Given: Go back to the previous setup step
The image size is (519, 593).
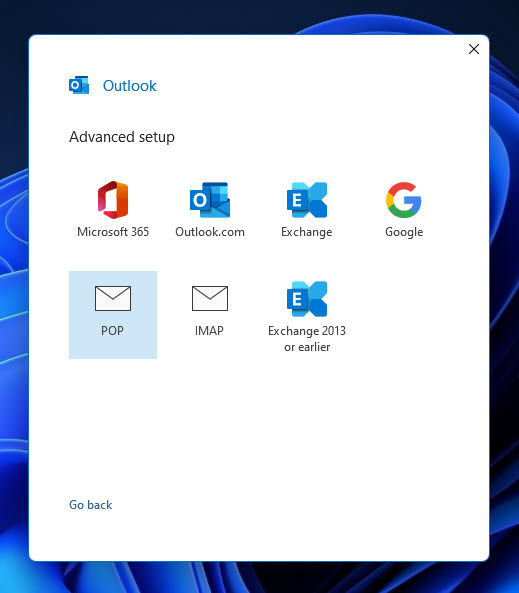Looking at the screenshot, I should click(x=90, y=505).
